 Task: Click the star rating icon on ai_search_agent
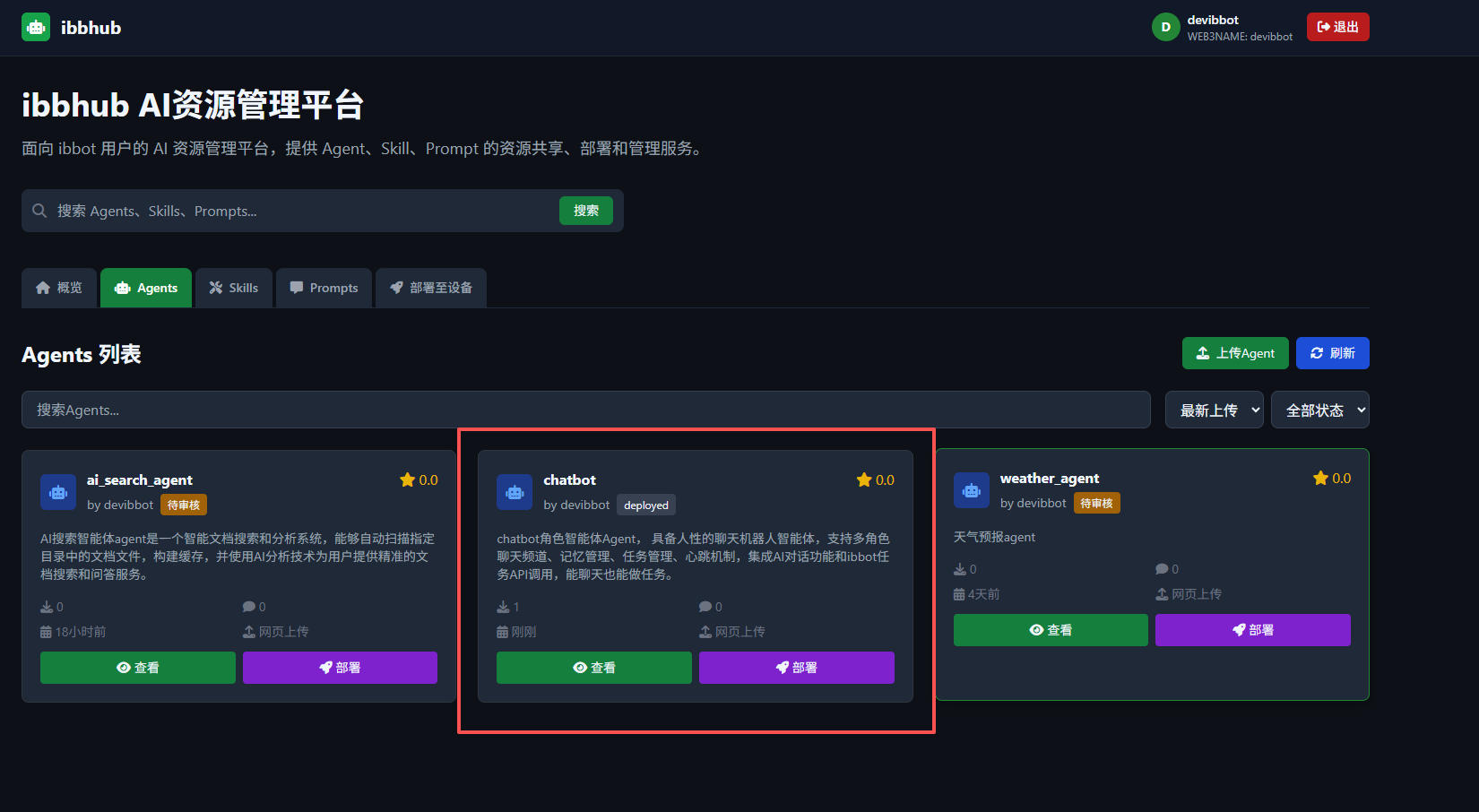click(x=408, y=479)
